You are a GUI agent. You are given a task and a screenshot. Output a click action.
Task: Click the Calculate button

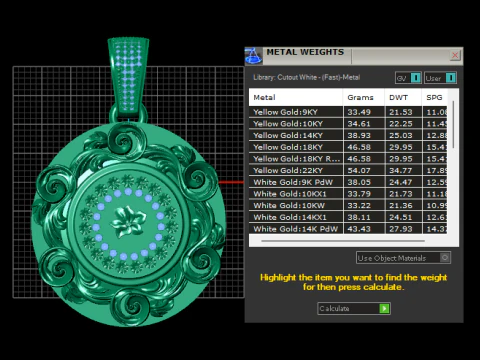[x=354, y=308]
